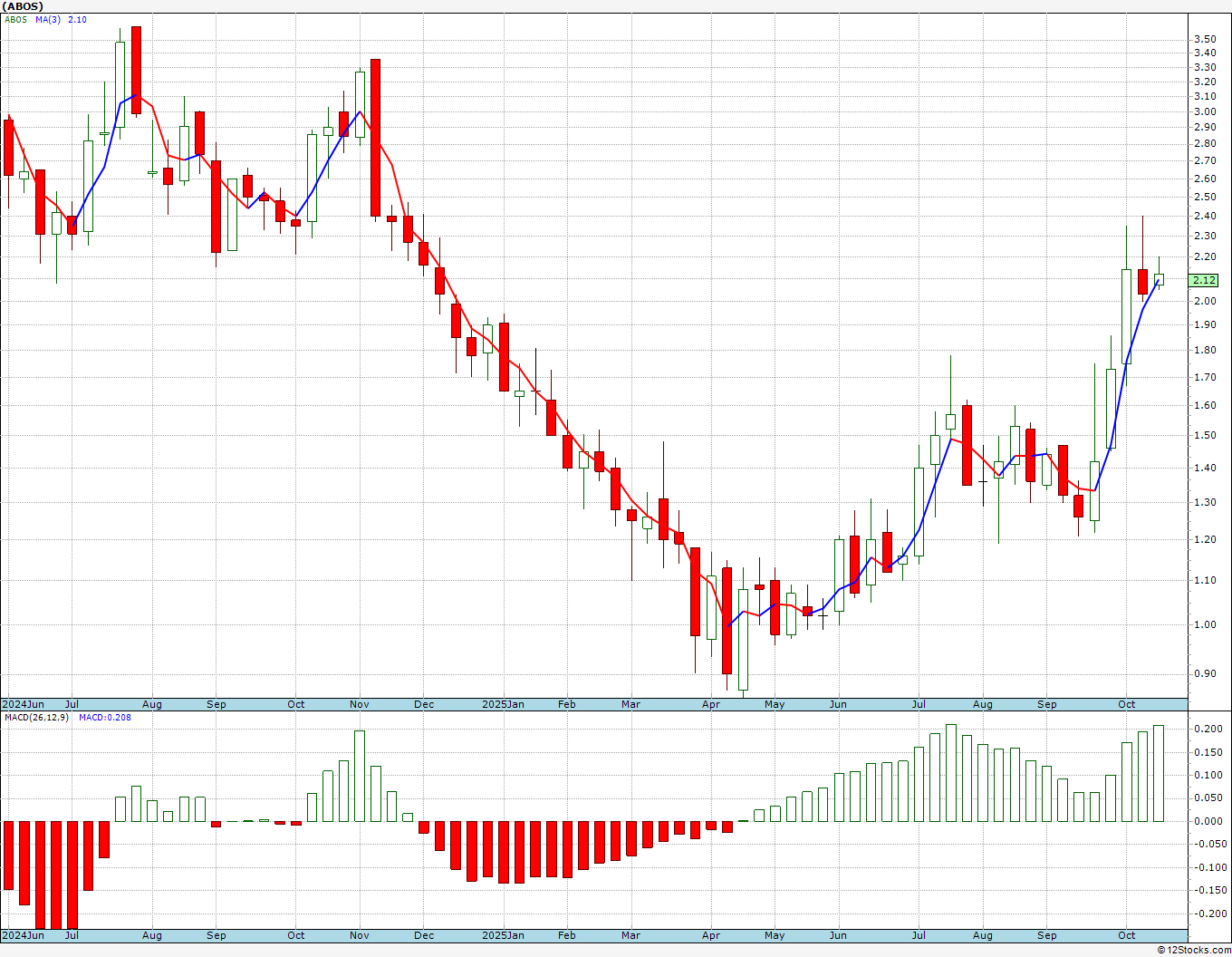
Task: Click the 0.200 MACD axis label
Action: click(x=1208, y=729)
